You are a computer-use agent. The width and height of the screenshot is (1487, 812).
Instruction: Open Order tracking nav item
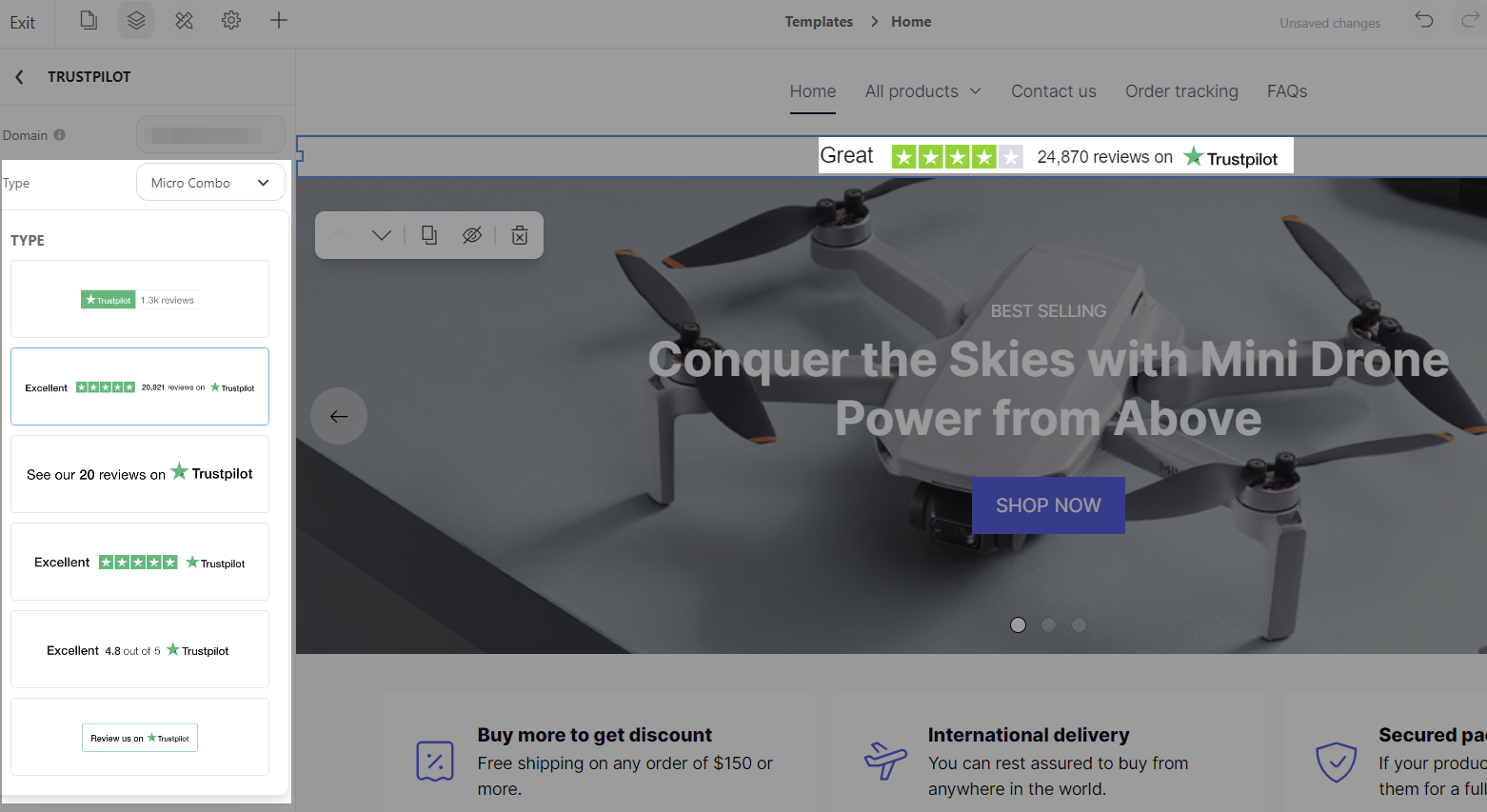(x=1181, y=91)
